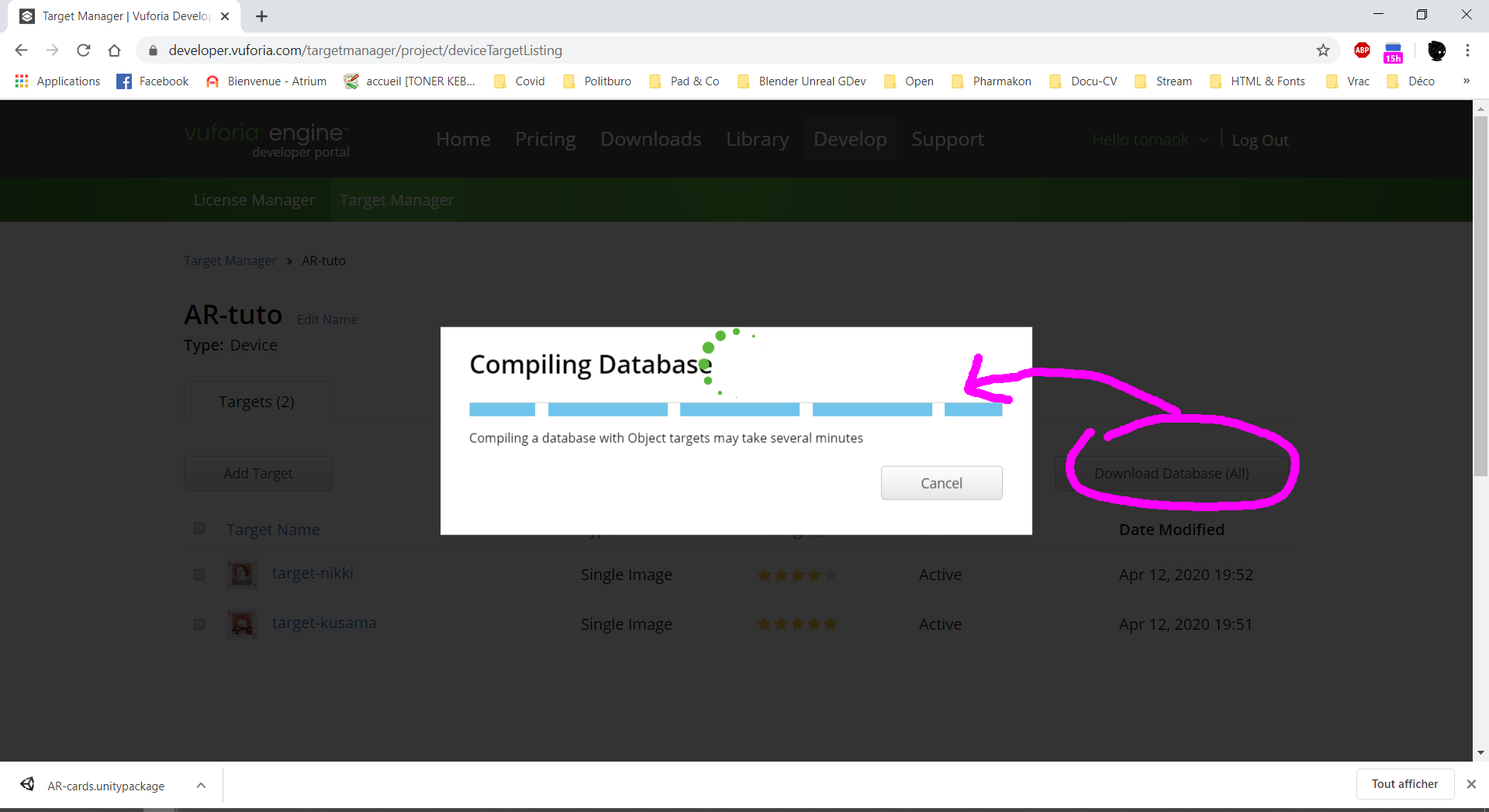Check the target-kusama row checkbox

tap(199, 624)
